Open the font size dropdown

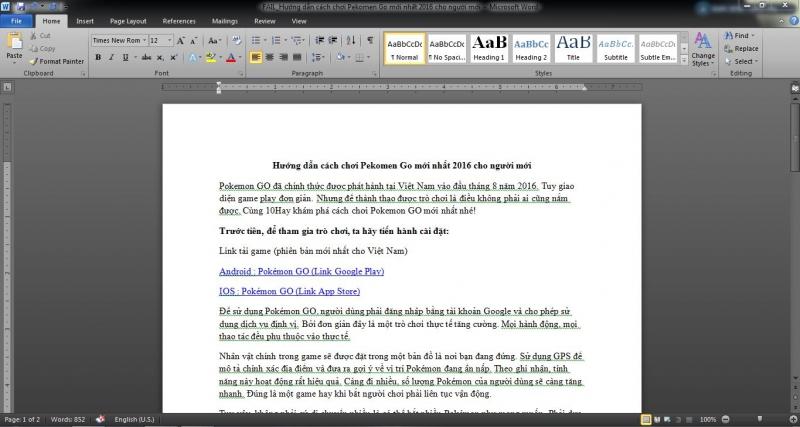click(x=170, y=40)
